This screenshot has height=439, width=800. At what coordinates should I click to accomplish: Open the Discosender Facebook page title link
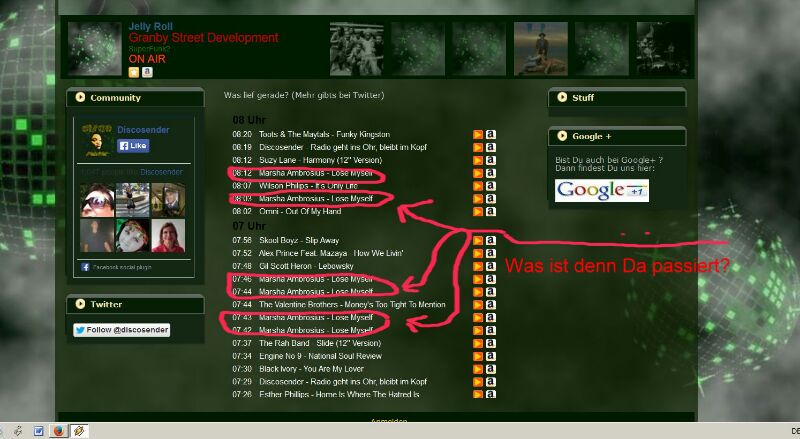click(143, 130)
